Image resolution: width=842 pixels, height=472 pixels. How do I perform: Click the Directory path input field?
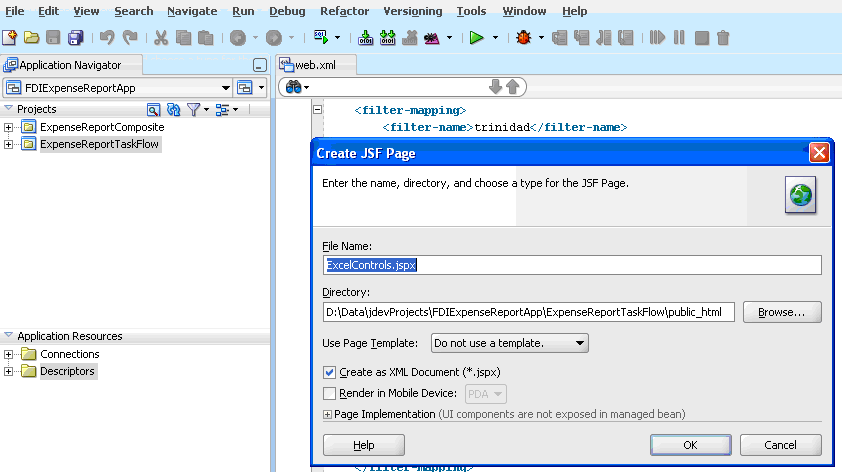[528, 312]
